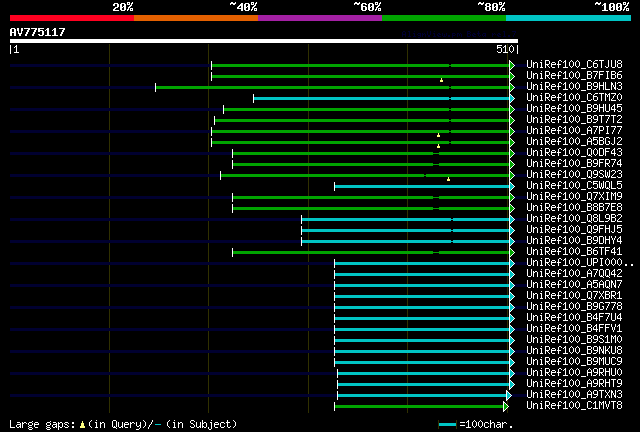The width and height of the screenshot is (640, 432).
Task: Click the yellow gap marker below the B7FIB6 bar
Action: pyautogui.click(x=441, y=80)
